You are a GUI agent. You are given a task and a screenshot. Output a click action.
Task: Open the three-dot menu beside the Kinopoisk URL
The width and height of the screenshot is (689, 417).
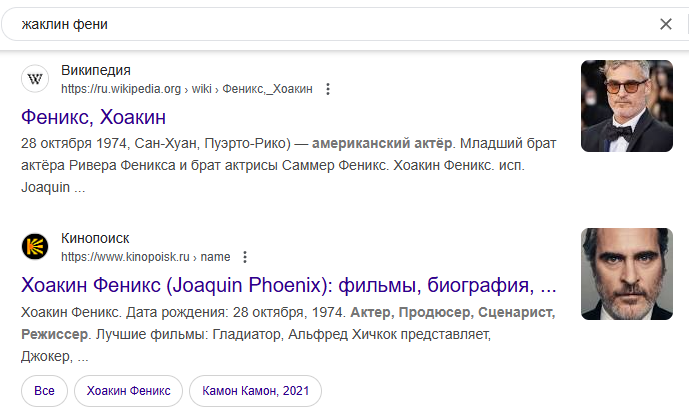(x=245, y=257)
